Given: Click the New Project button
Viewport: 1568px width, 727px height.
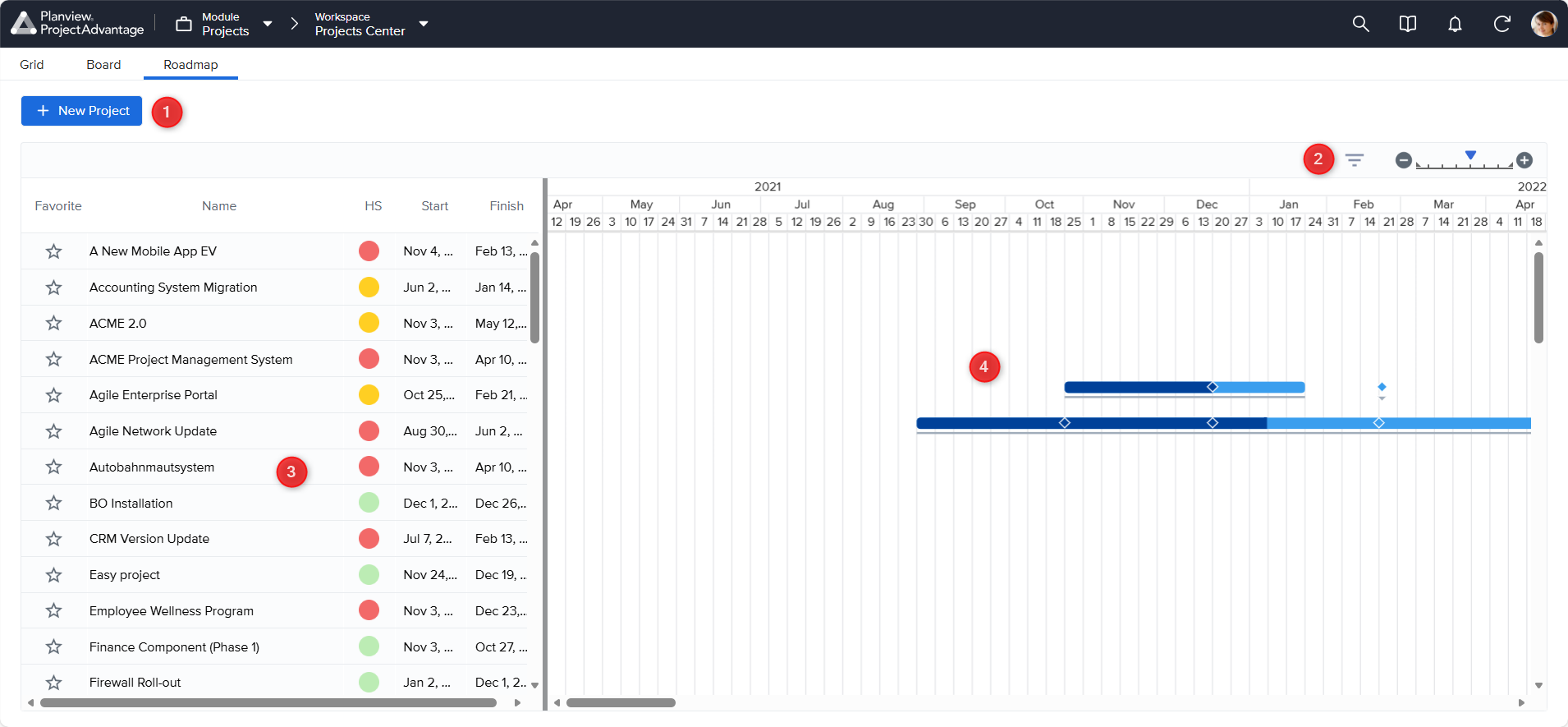Looking at the screenshot, I should 82,111.
